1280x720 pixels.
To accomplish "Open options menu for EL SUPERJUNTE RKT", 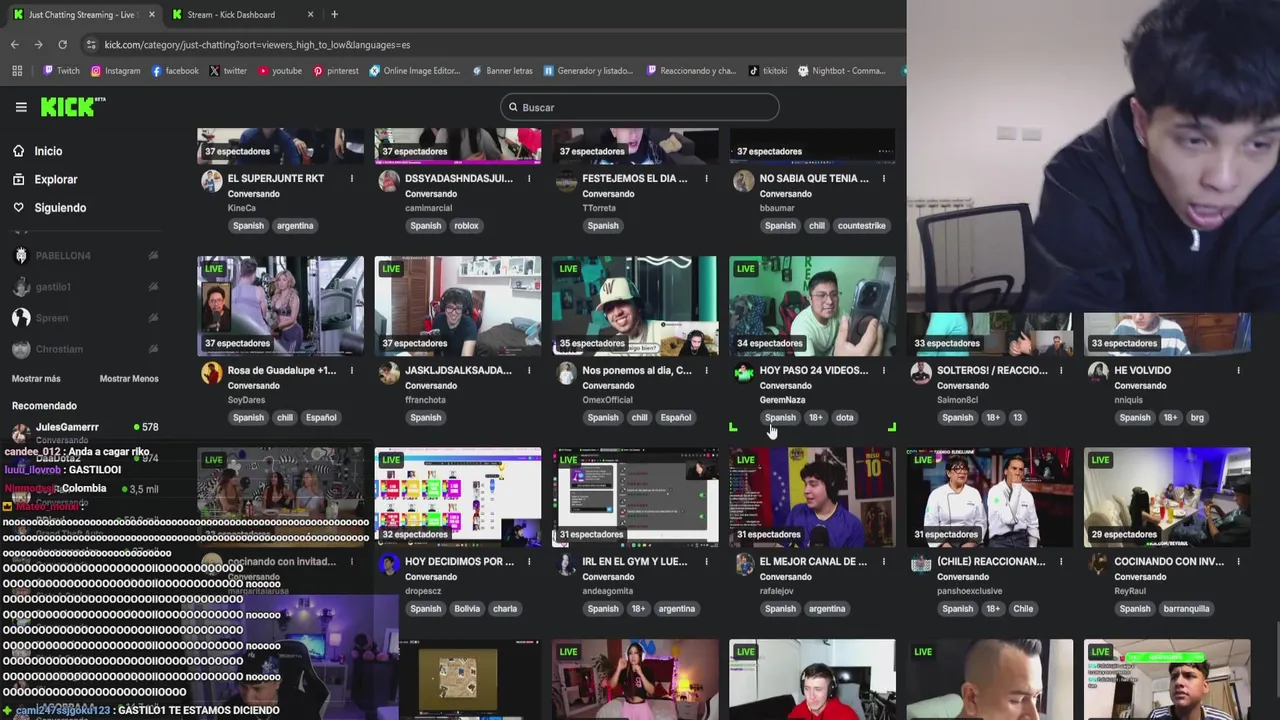I will [351, 178].
